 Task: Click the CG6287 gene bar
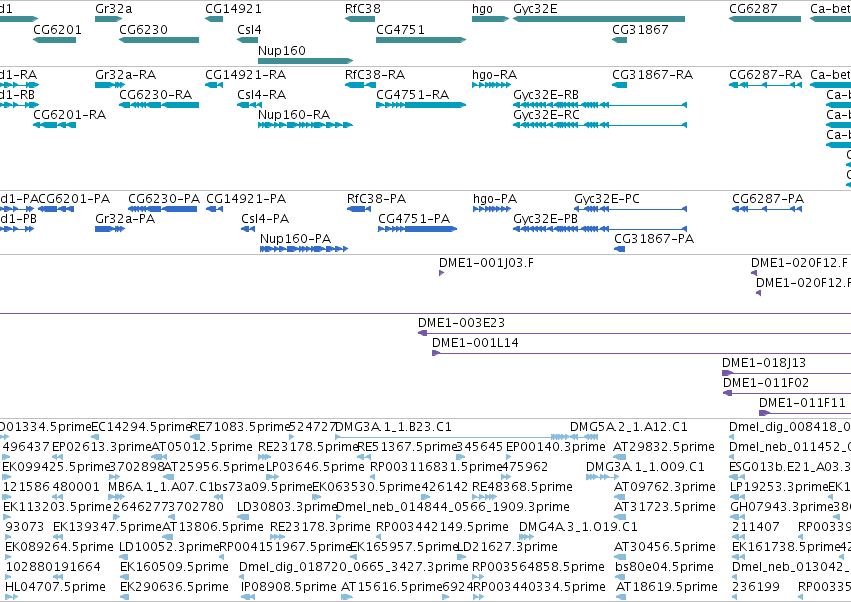coord(765,19)
